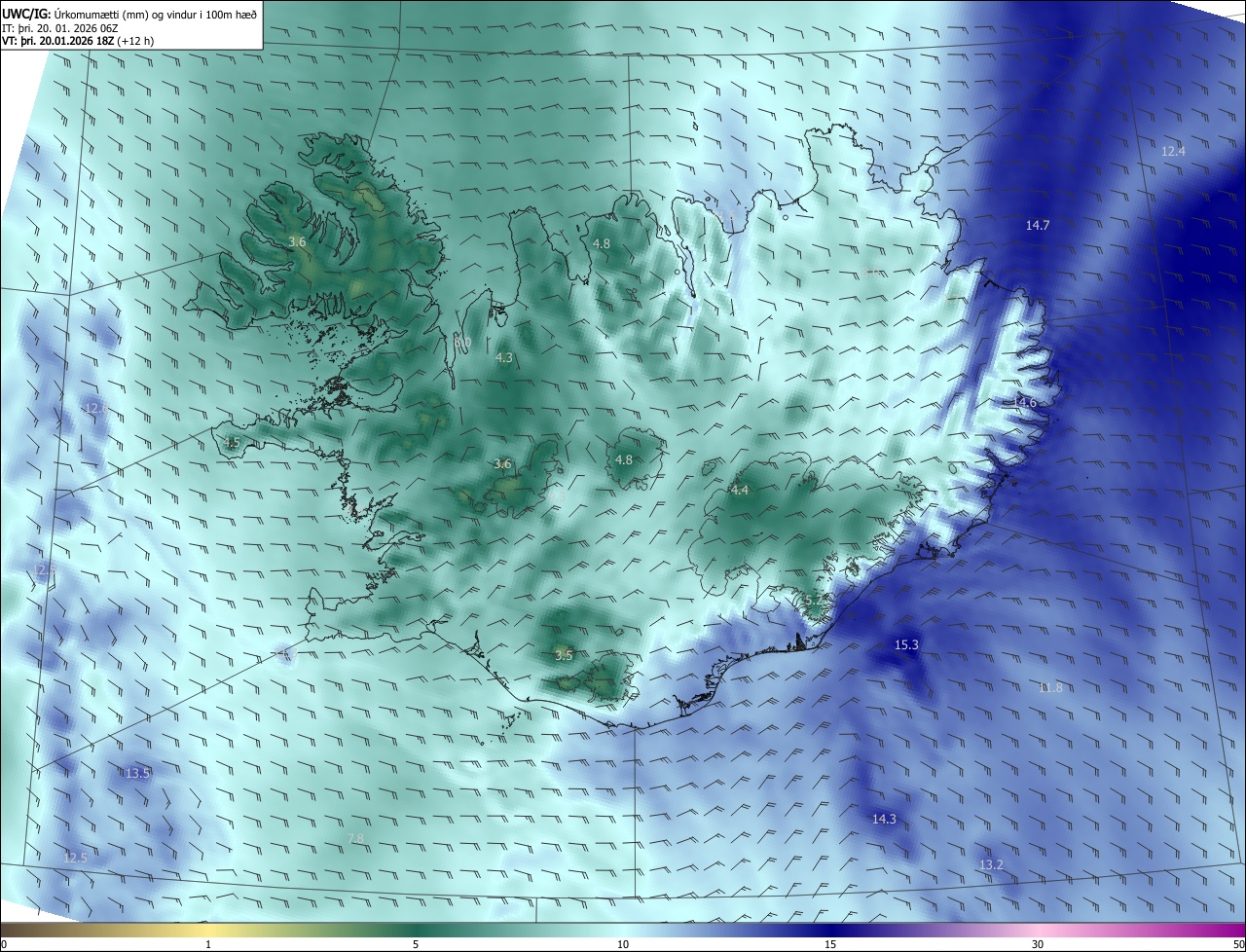Image resolution: width=1246 pixels, height=952 pixels.
Task: Click the 1 tick on colour scale
Action: (x=209, y=944)
